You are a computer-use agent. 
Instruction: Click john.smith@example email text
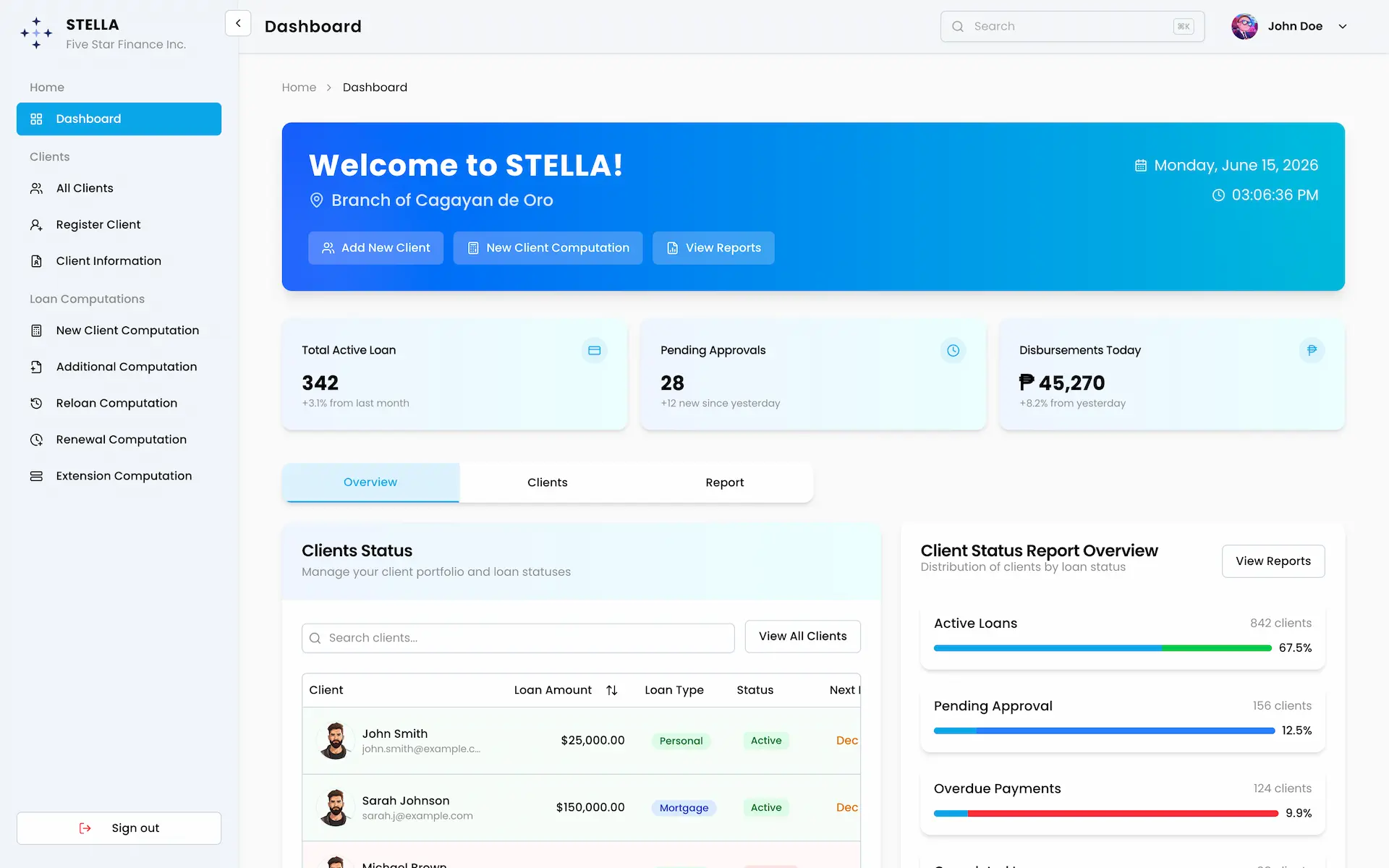pyautogui.click(x=421, y=749)
